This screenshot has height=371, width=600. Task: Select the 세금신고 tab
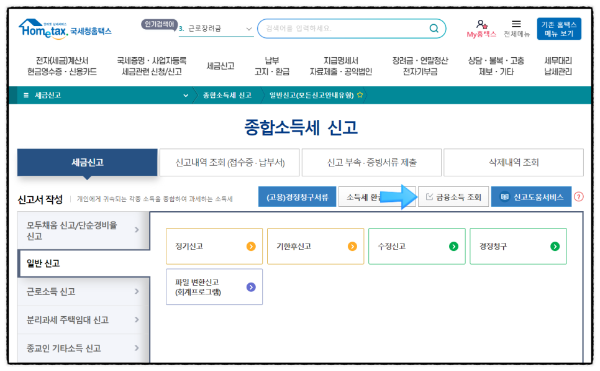pyautogui.click(x=87, y=162)
